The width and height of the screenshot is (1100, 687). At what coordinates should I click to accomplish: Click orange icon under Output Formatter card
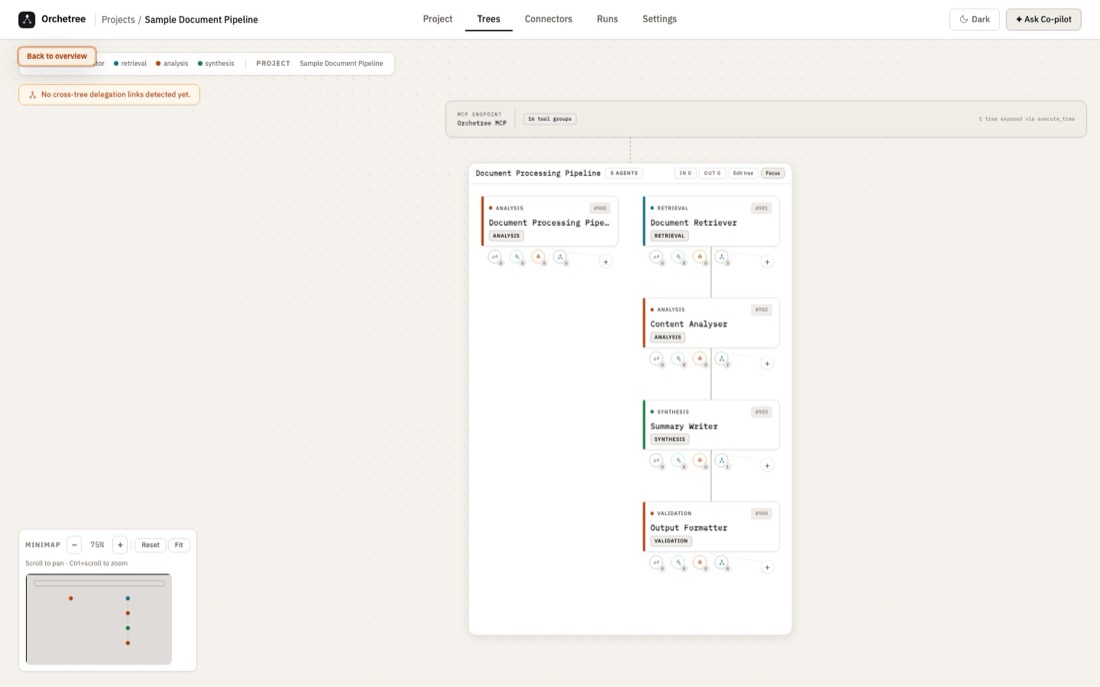(x=699, y=562)
